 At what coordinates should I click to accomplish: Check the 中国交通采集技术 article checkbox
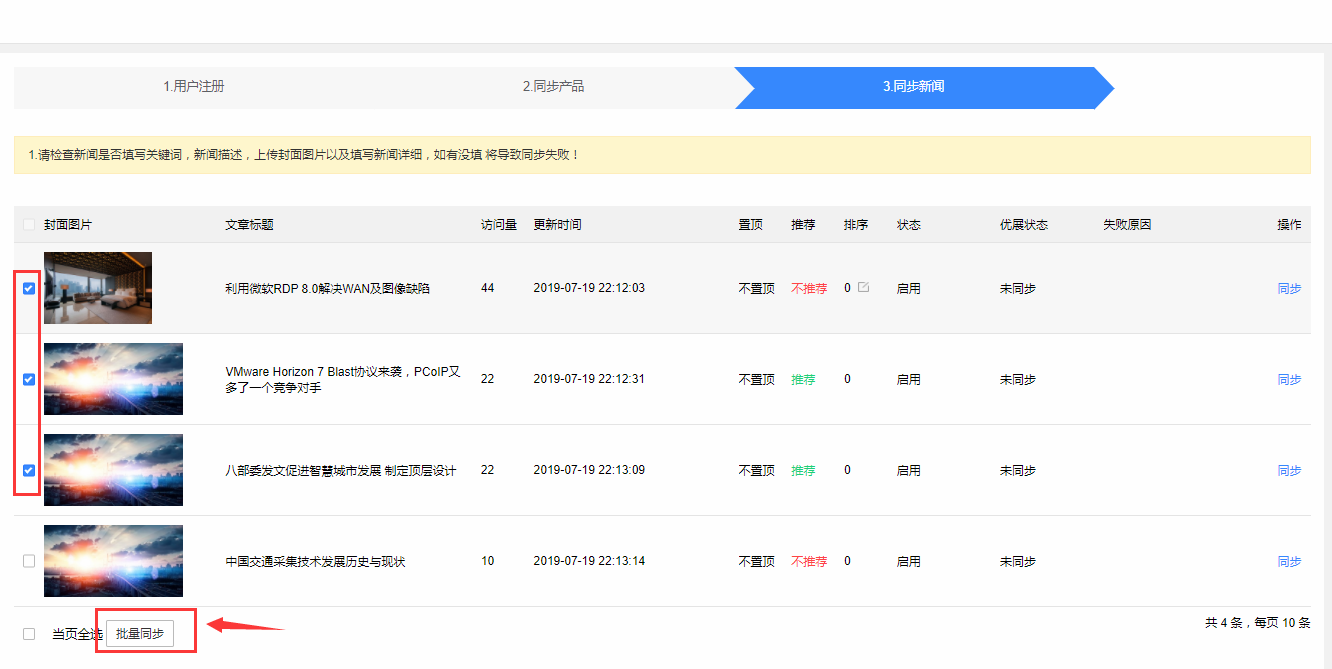29,561
